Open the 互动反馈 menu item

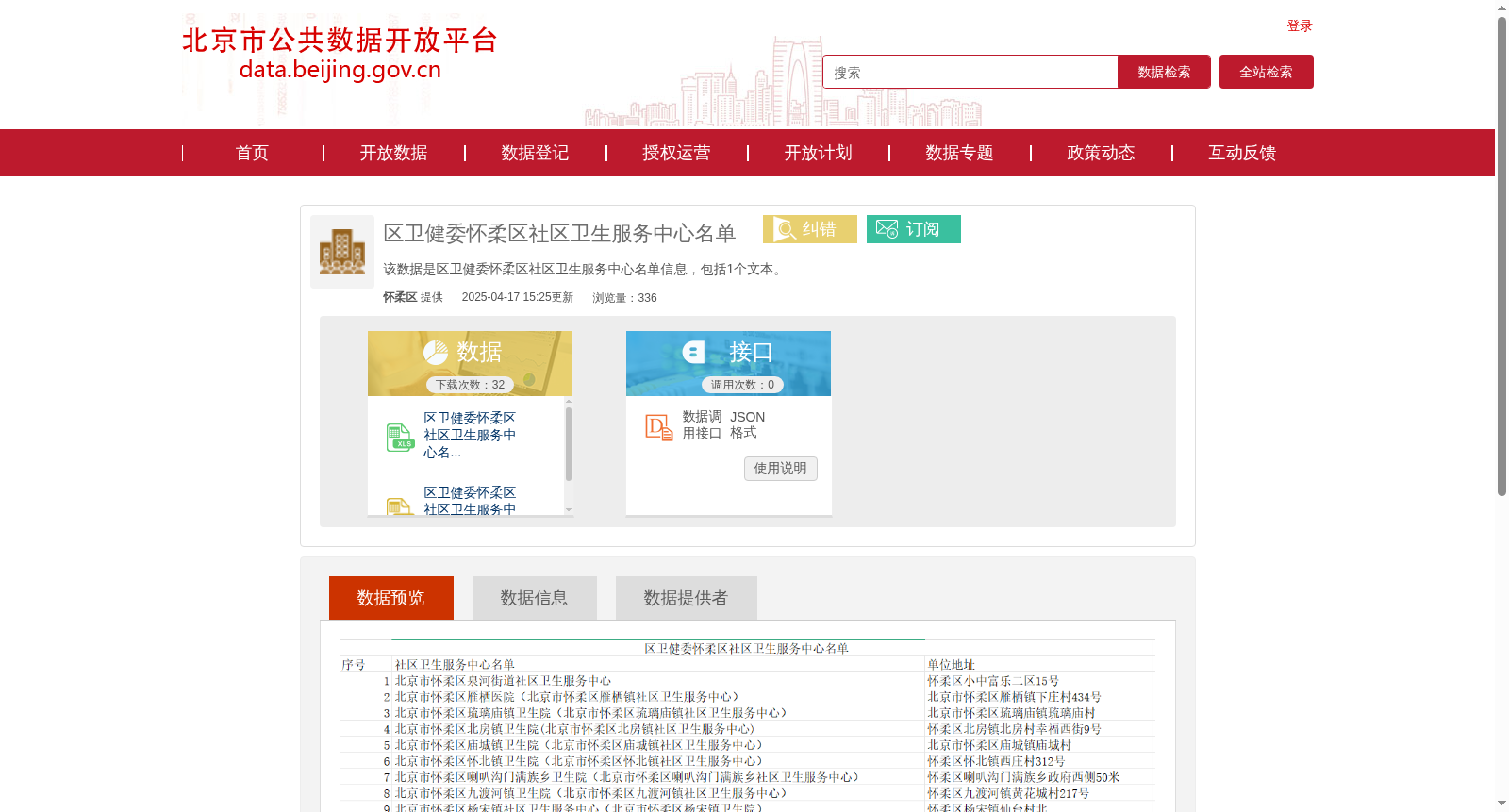pyautogui.click(x=1242, y=153)
